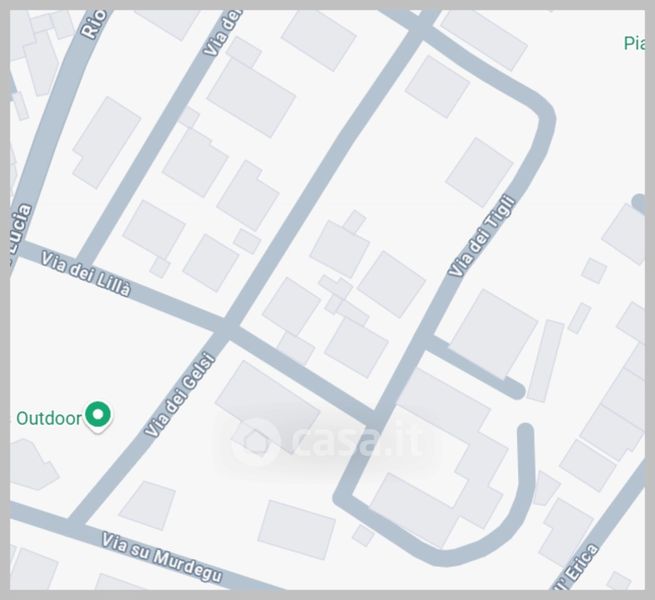The height and width of the screenshot is (600, 655).
Task: Click the partially visible Via de street label at top
Action: point(223,33)
